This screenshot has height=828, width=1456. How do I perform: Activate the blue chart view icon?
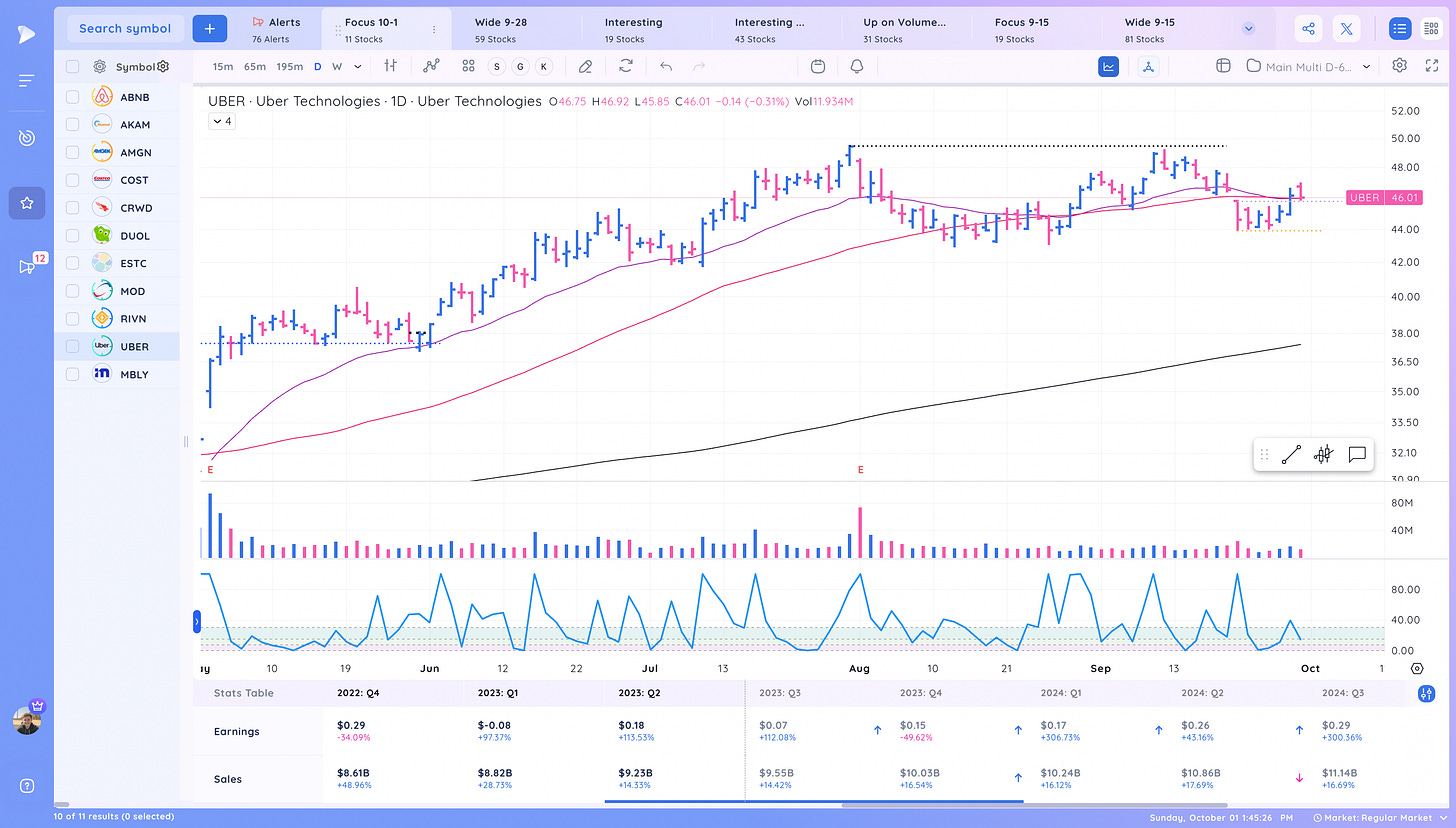pos(1108,66)
